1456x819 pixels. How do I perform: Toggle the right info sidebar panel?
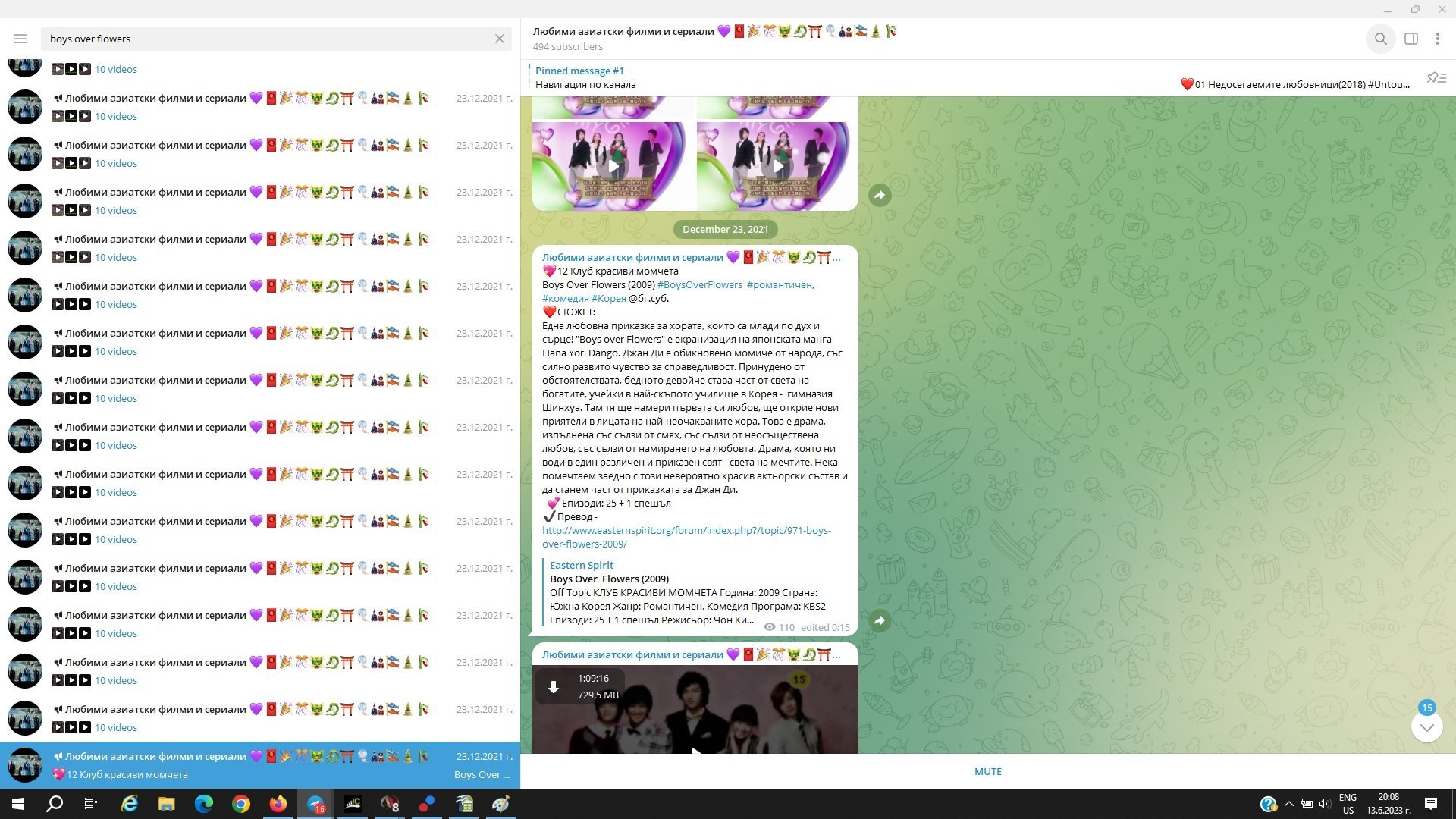tap(1410, 39)
